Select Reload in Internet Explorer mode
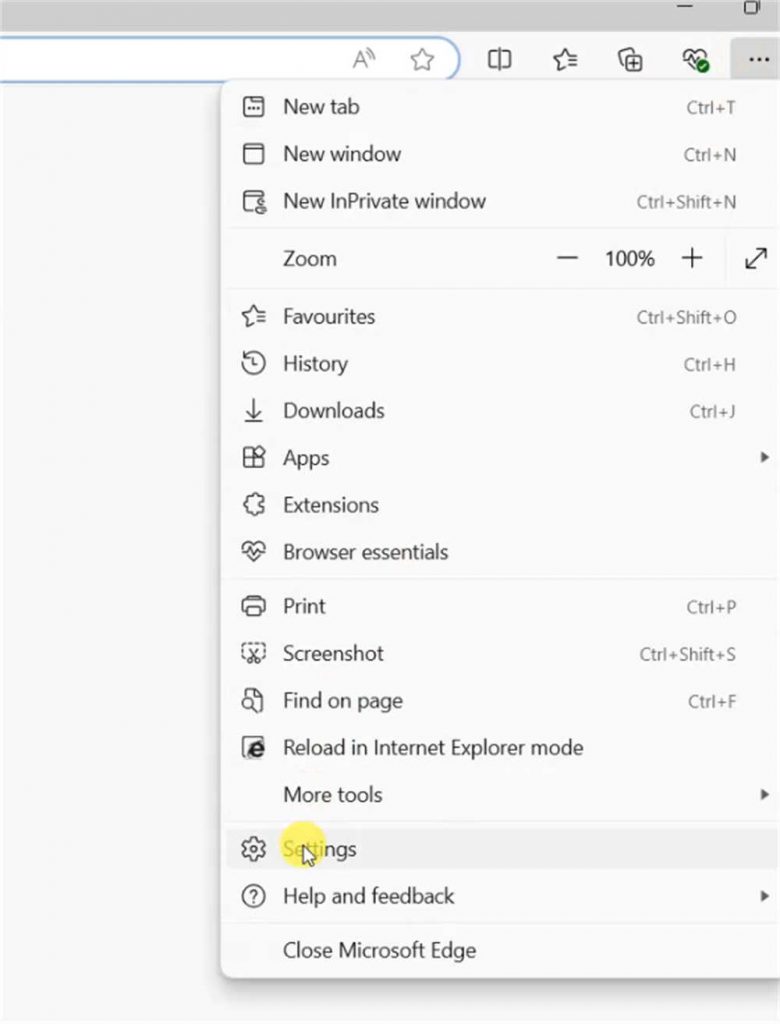This screenshot has height=1024, width=780. [432, 748]
